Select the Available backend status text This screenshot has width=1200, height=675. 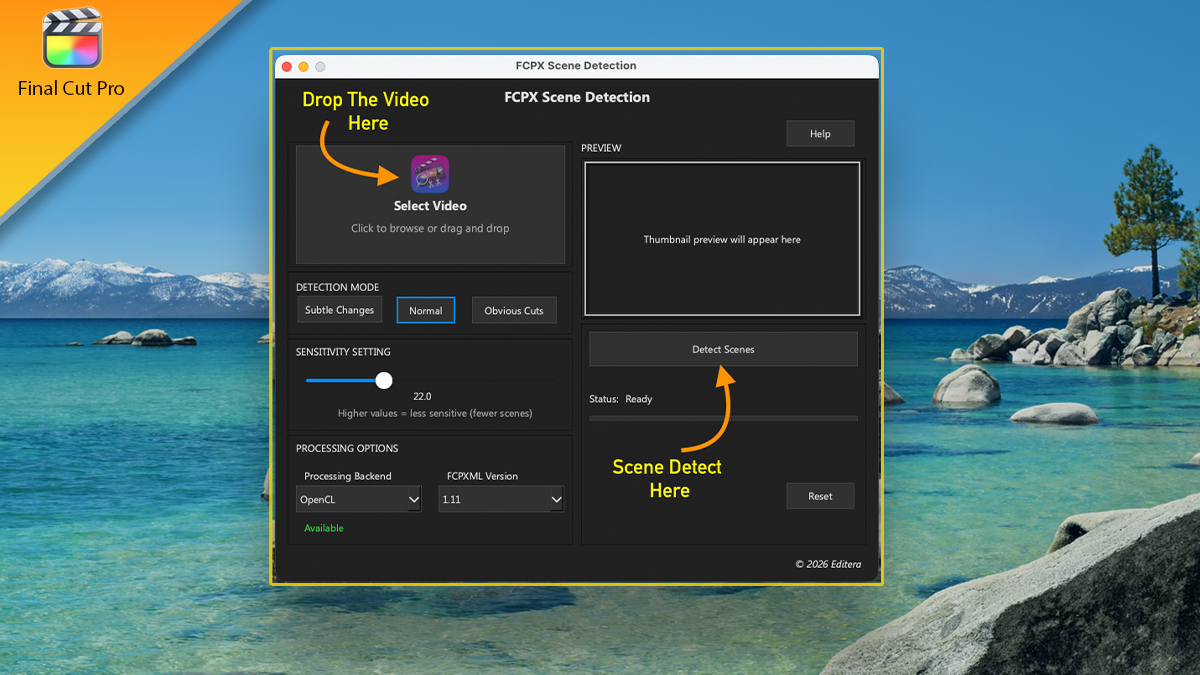pyautogui.click(x=323, y=527)
